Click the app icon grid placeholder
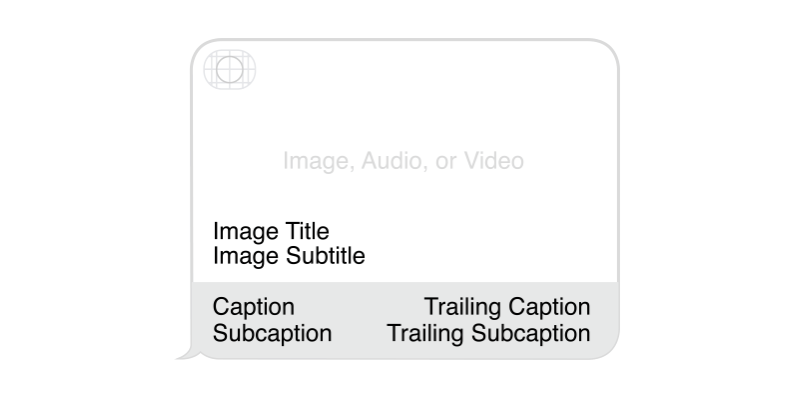800x404 pixels. [230, 69]
